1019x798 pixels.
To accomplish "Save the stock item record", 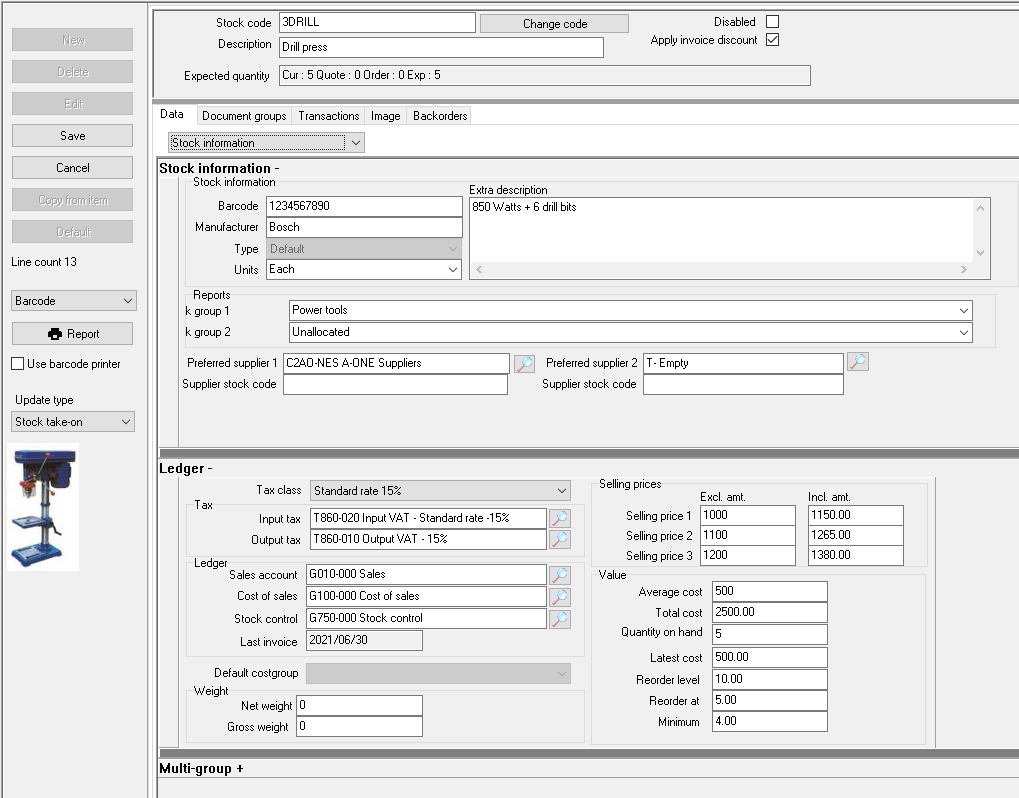I will [x=71, y=135].
